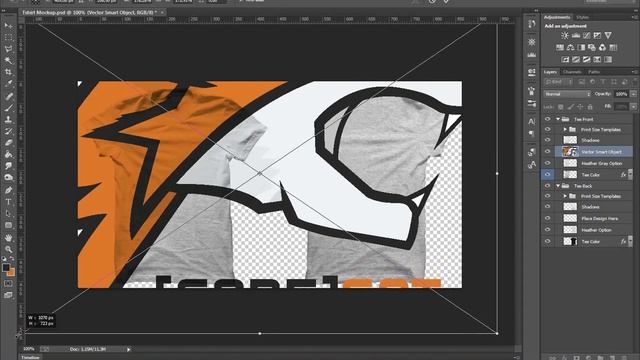
Task: Open the Opacity slider dropdown
Action: click(x=633, y=94)
